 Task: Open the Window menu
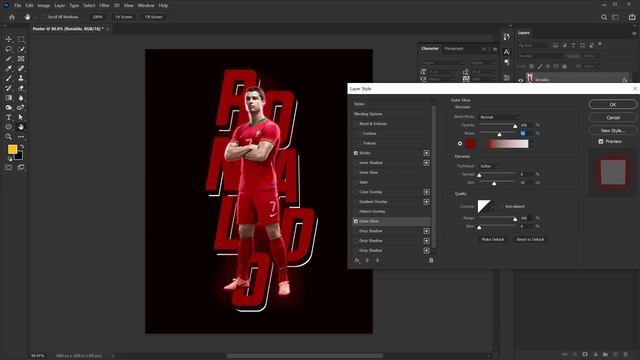coord(146,6)
